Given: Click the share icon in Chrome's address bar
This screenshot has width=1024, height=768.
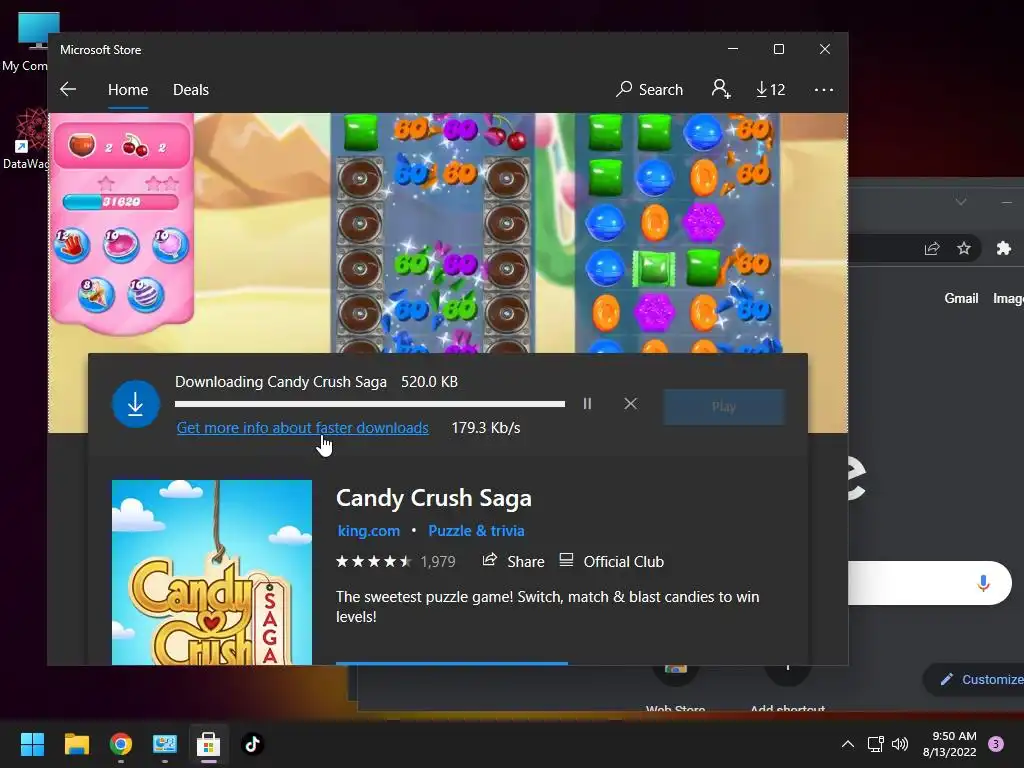Looking at the screenshot, I should (x=932, y=248).
